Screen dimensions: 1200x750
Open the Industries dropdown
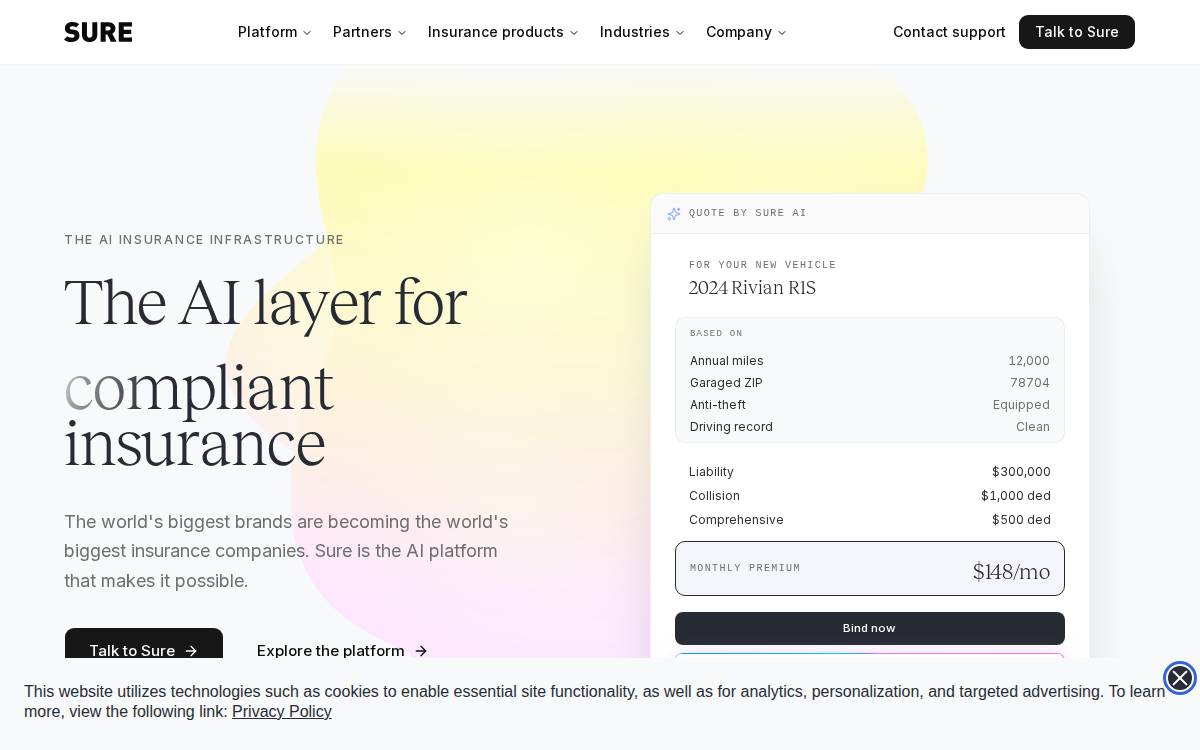point(642,32)
